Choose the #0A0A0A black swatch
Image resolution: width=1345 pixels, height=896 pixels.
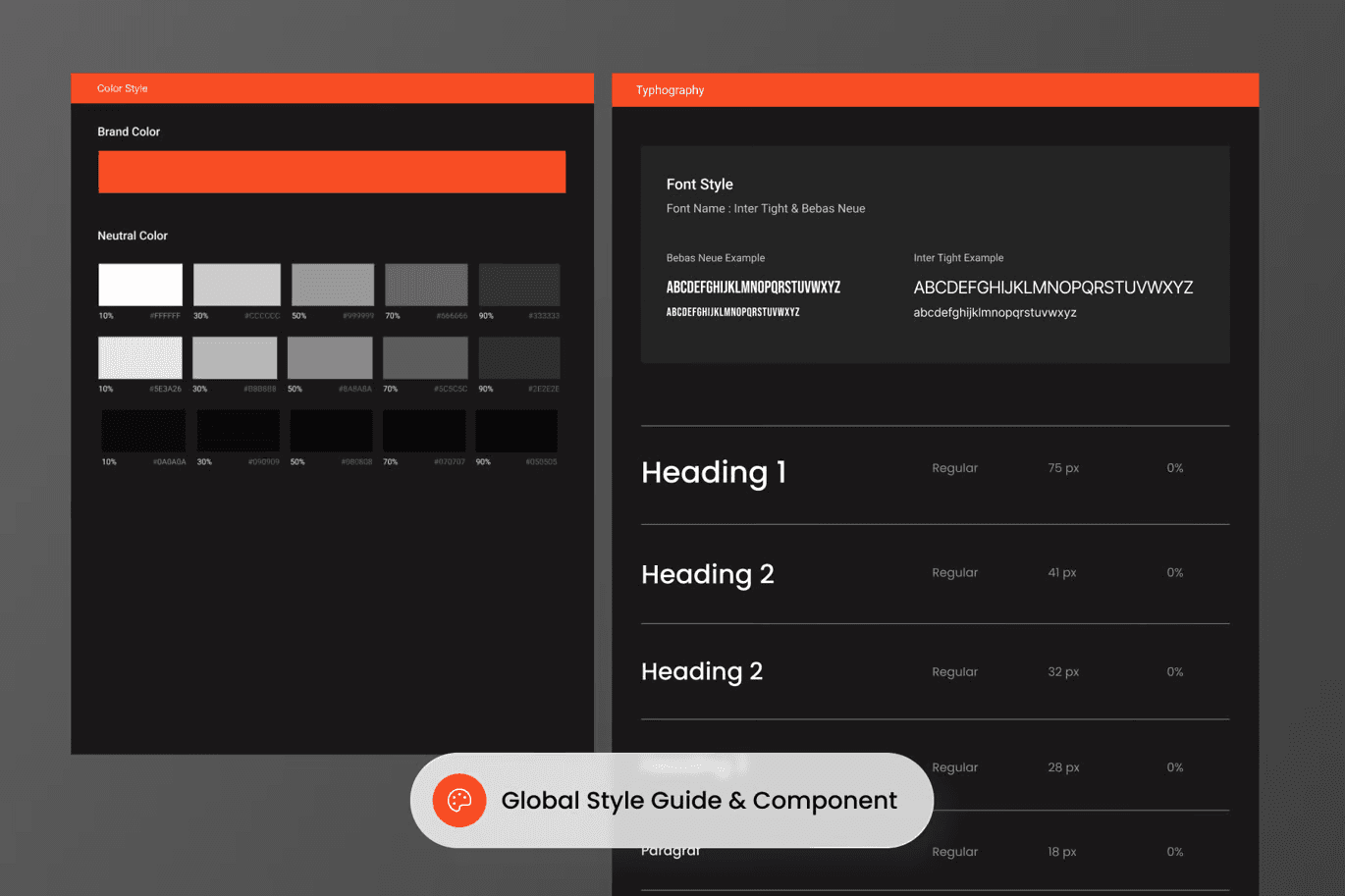click(x=143, y=431)
